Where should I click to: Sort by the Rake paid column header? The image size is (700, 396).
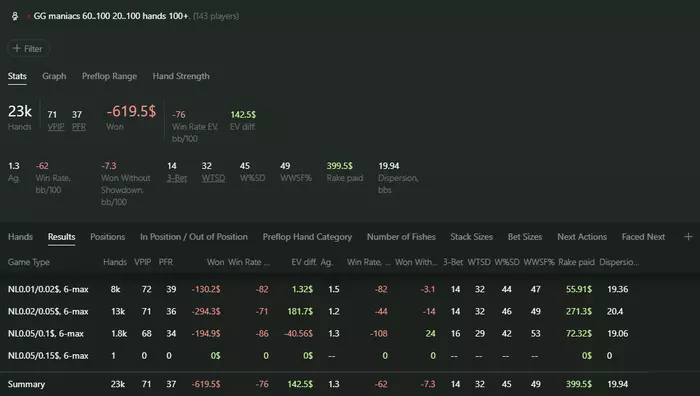click(x=576, y=262)
